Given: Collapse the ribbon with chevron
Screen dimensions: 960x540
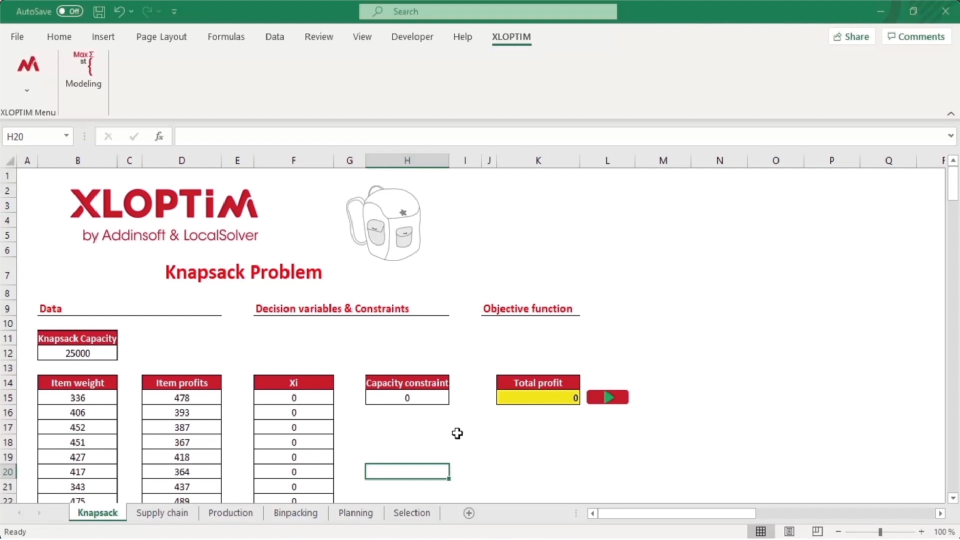Looking at the screenshot, I should coord(950,113).
